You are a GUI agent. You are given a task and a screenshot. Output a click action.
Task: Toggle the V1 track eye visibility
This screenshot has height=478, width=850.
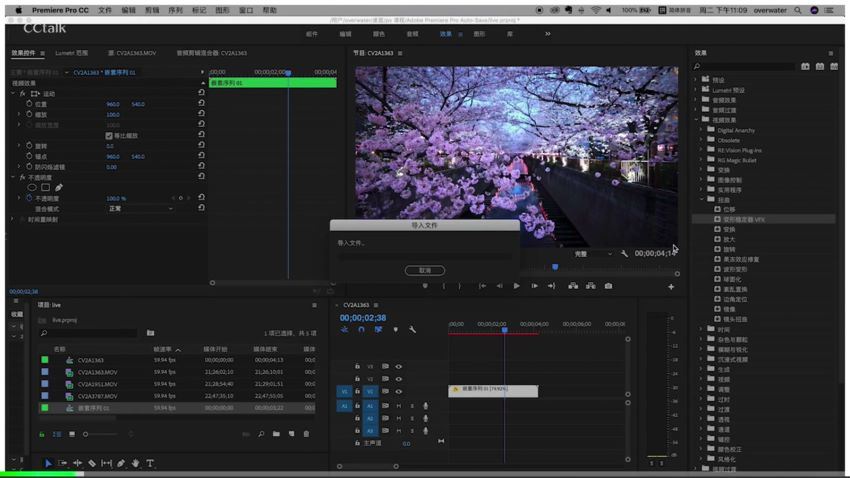click(x=398, y=391)
